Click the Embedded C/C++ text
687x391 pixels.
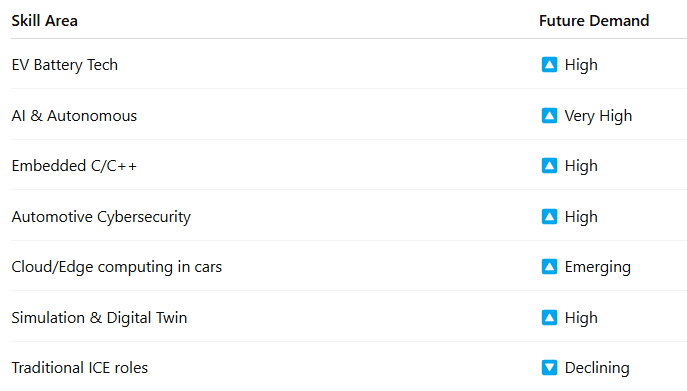[x=74, y=166]
